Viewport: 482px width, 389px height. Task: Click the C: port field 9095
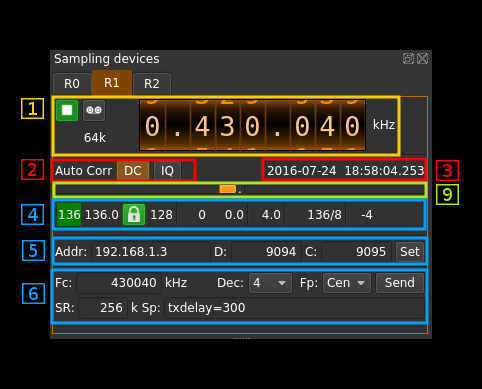tap(356, 252)
